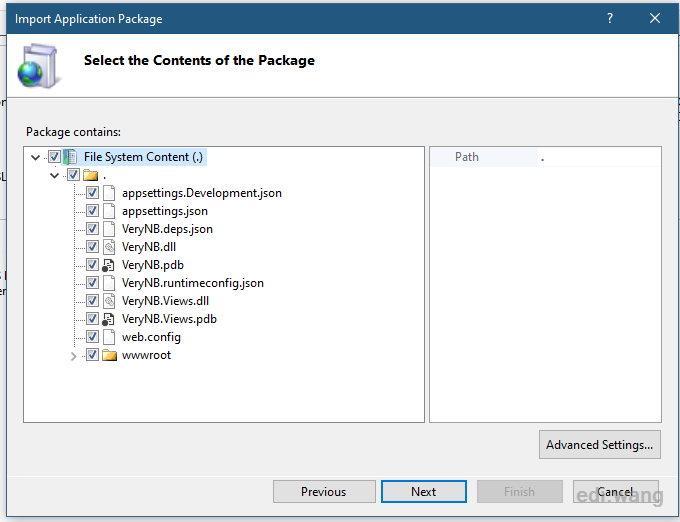Click the root dot folder icon
Screen dimensions: 680x522
(91, 175)
